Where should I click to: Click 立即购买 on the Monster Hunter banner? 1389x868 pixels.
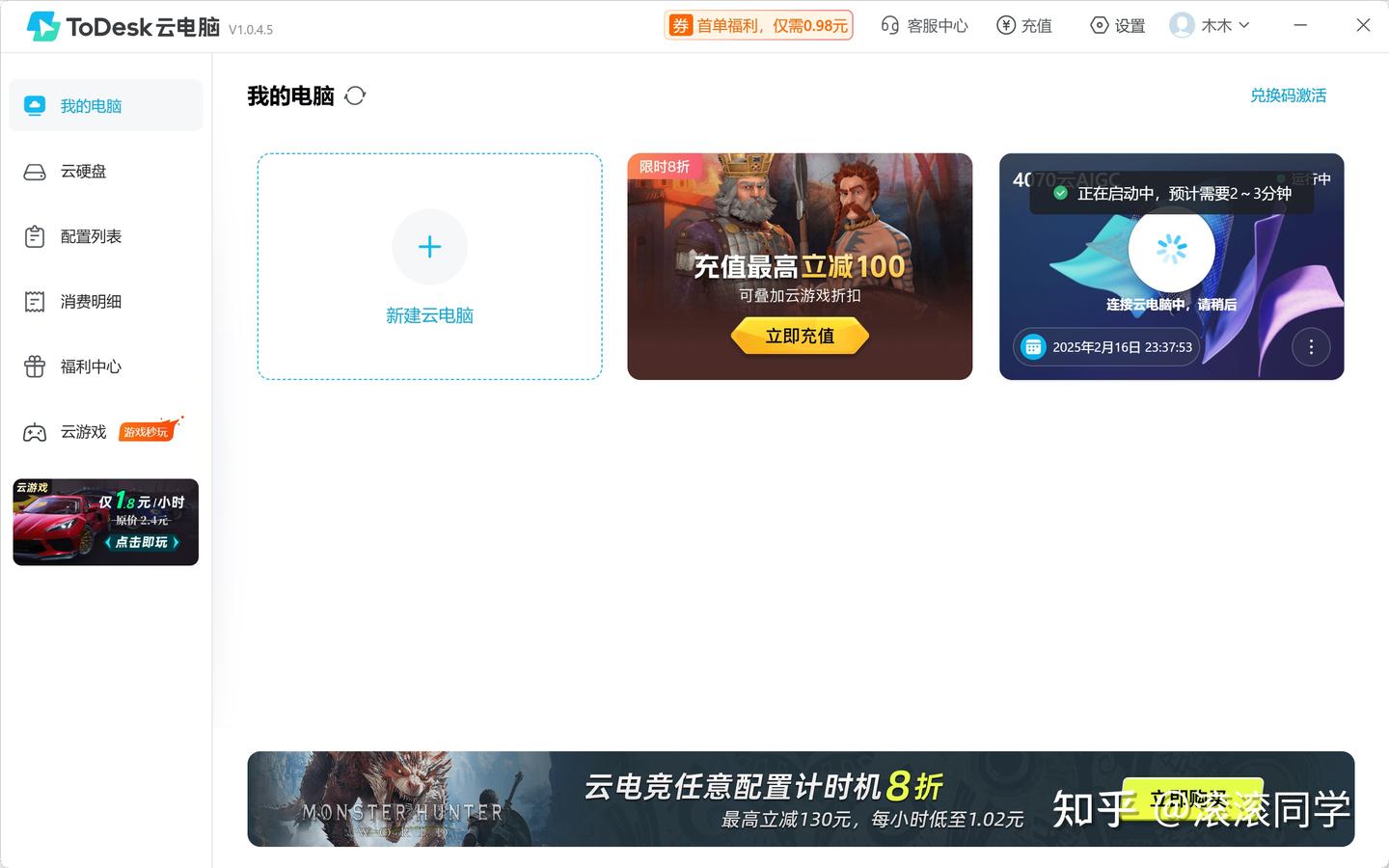coord(1193,798)
